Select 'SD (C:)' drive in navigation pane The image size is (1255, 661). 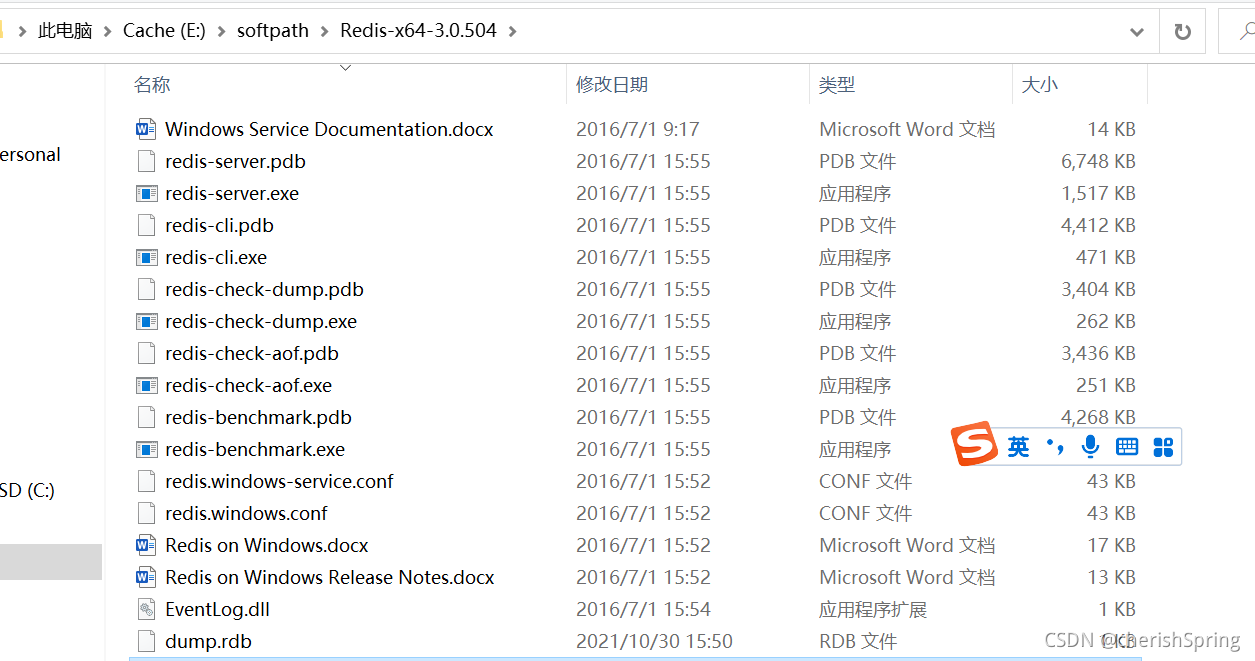tap(27, 490)
